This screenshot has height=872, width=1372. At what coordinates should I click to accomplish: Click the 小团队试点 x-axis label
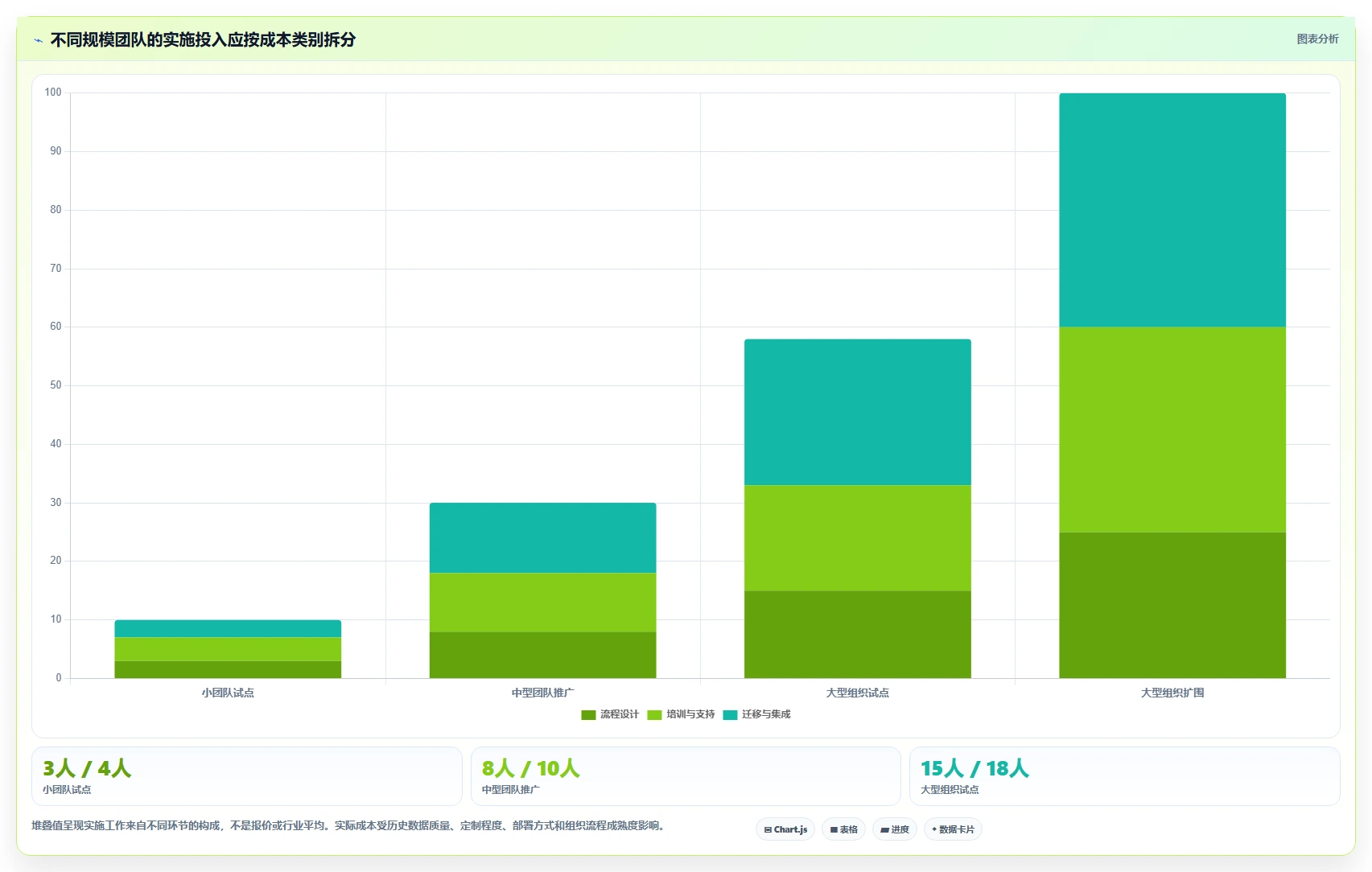tap(228, 693)
